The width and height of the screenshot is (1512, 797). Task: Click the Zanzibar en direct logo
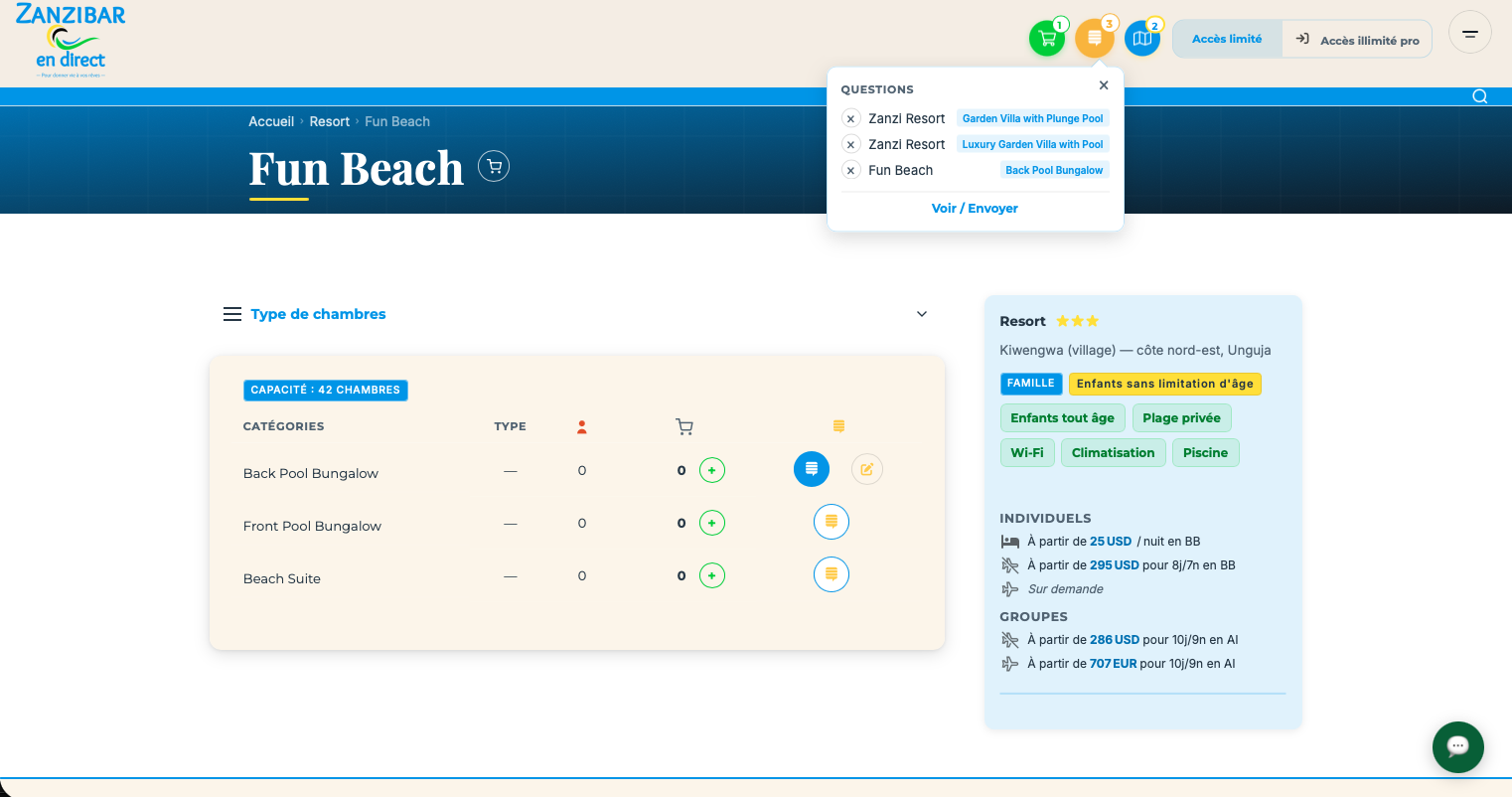coord(71,41)
